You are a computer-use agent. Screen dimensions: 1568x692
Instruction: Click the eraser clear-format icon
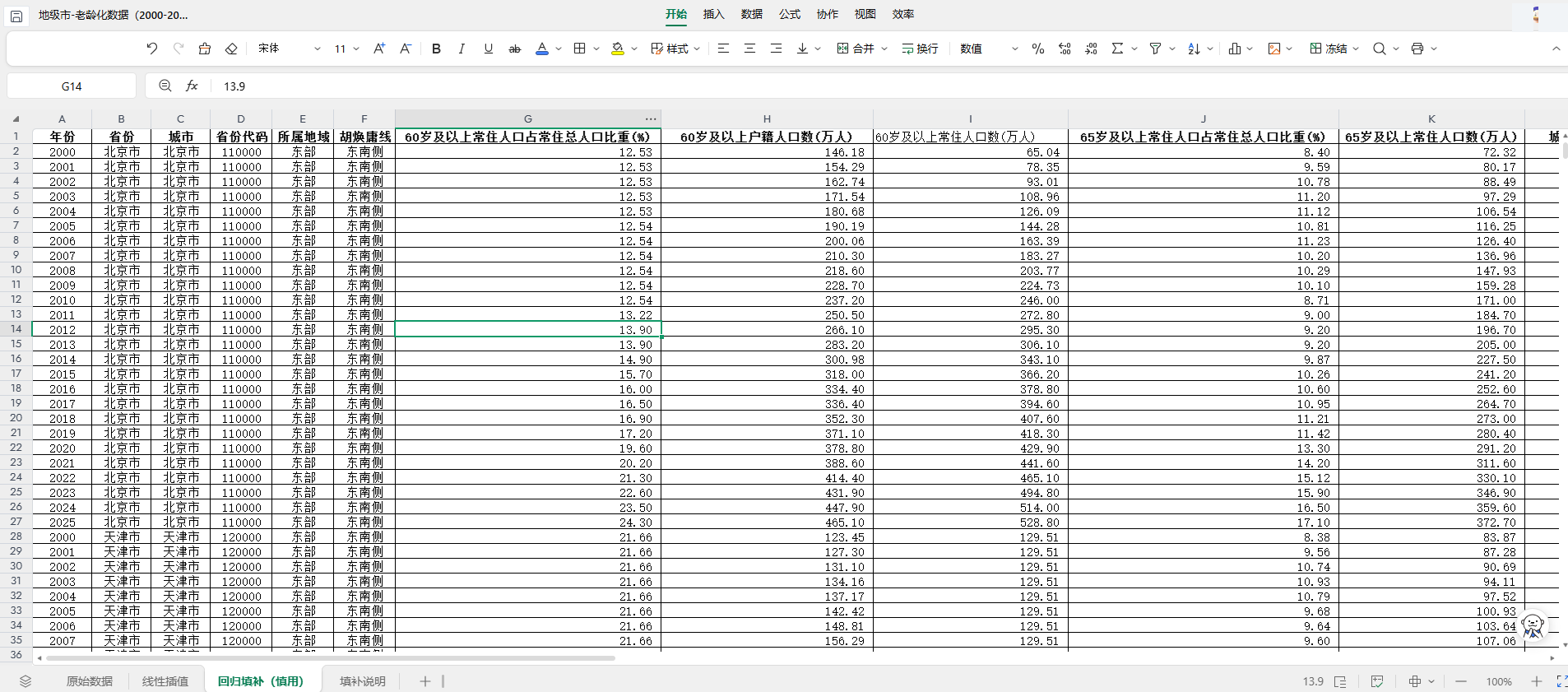click(231, 49)
